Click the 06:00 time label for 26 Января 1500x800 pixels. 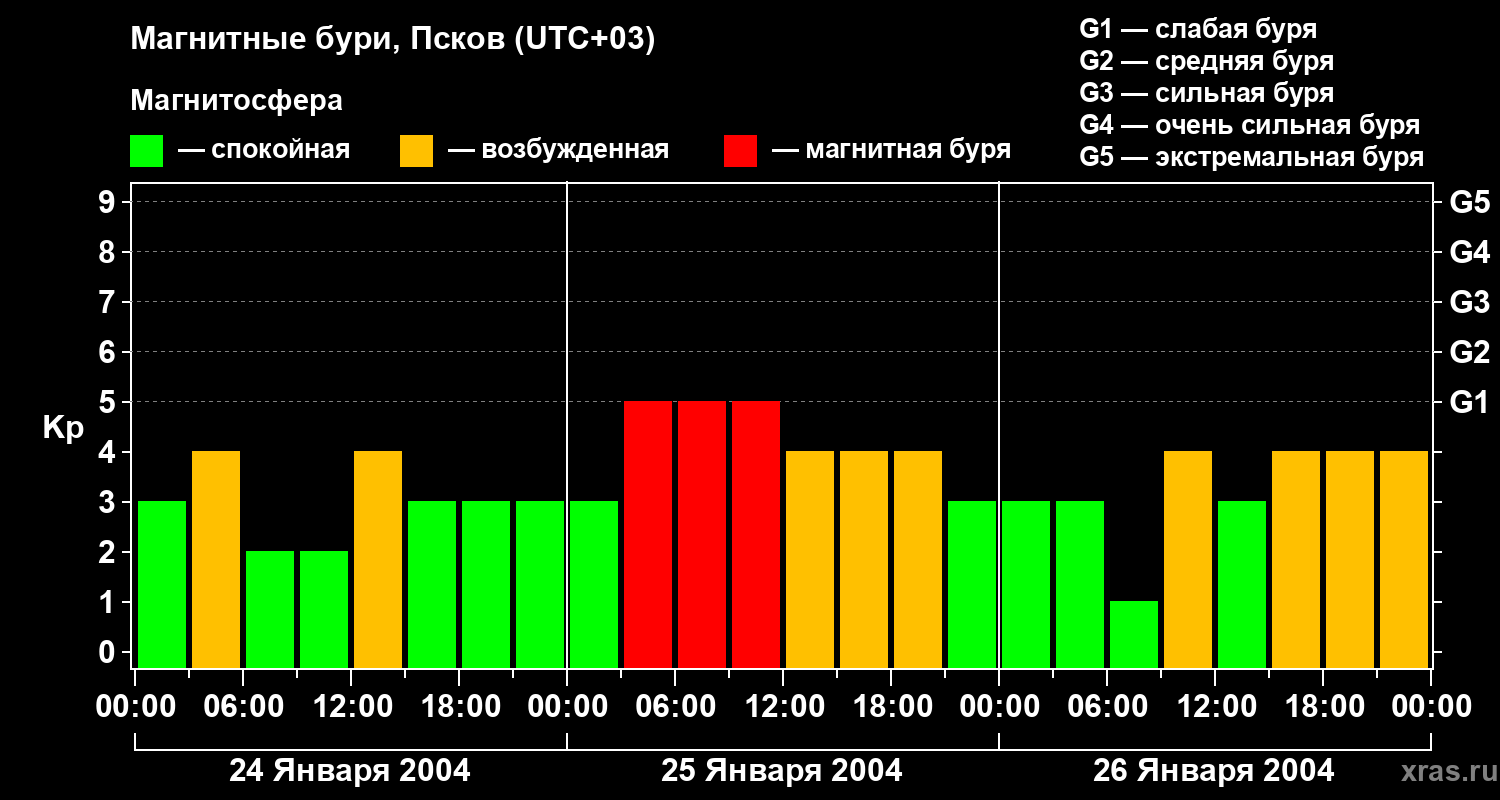tap(1107, 706)
